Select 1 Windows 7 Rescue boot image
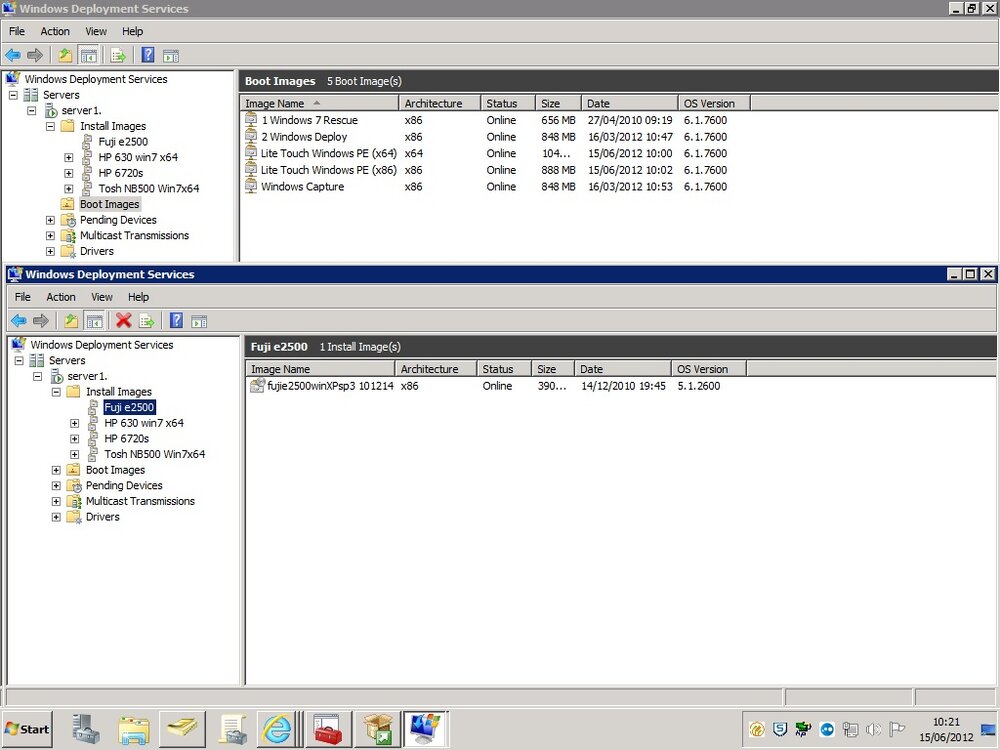Viewport: 1000px width, 750px height. [x=309, y=120]
